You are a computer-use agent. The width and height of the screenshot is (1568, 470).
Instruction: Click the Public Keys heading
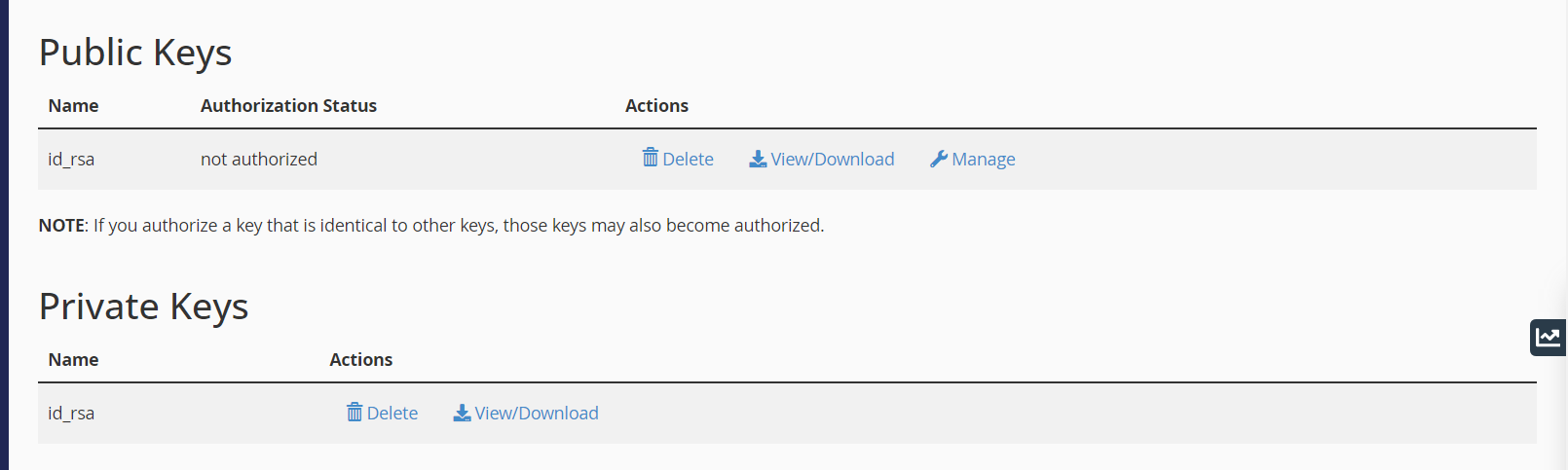tap(135, 53)
